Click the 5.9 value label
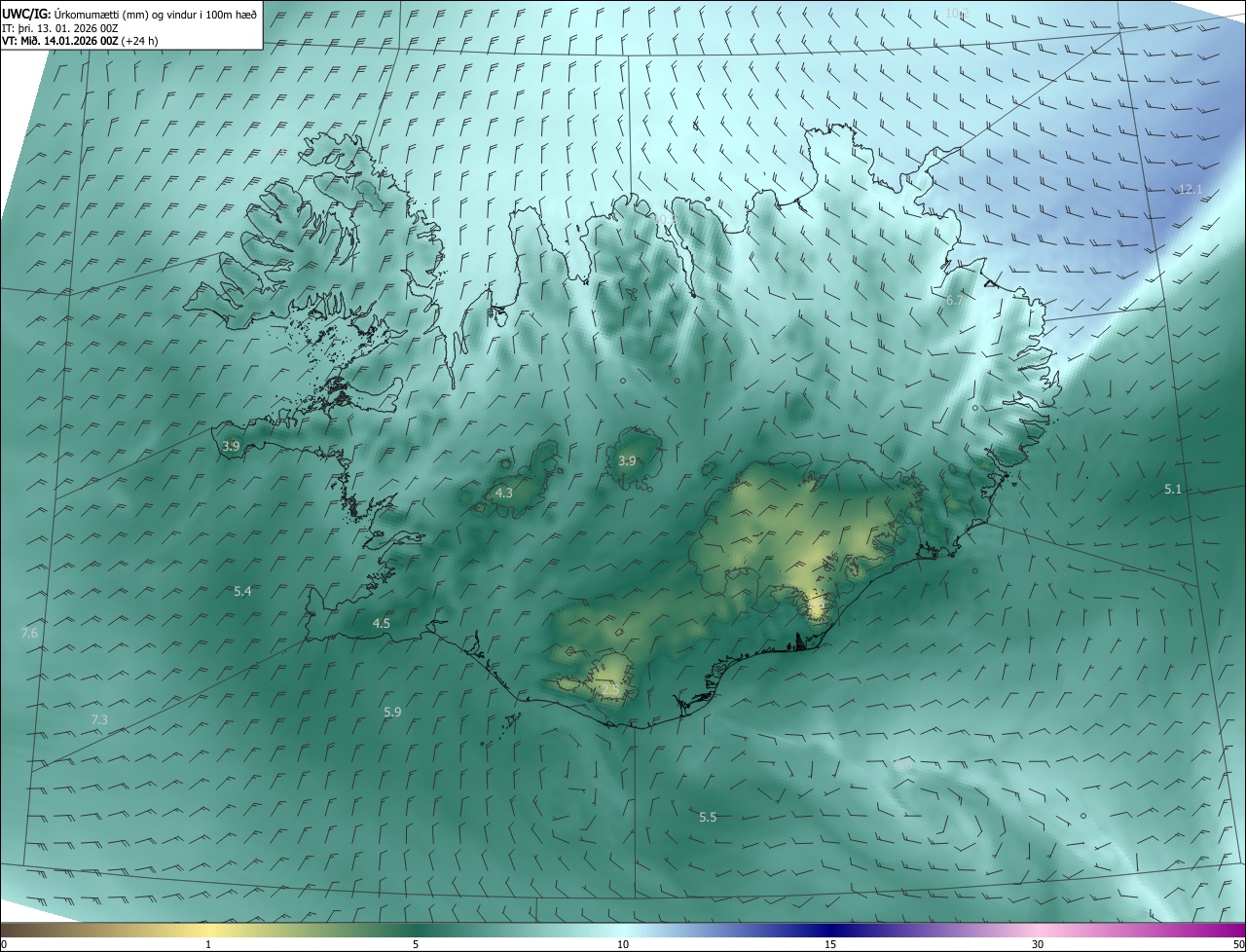 (x=392, y=712)
